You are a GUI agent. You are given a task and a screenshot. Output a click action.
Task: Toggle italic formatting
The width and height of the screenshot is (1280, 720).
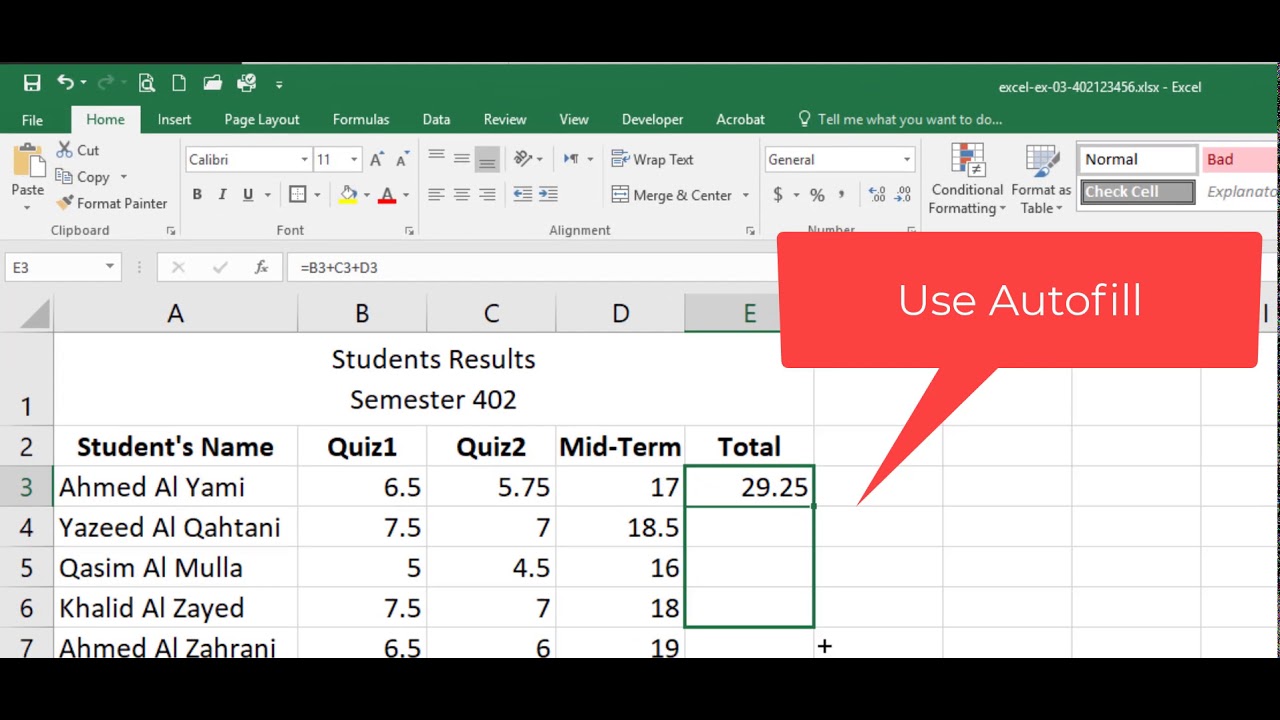(222, 195)
